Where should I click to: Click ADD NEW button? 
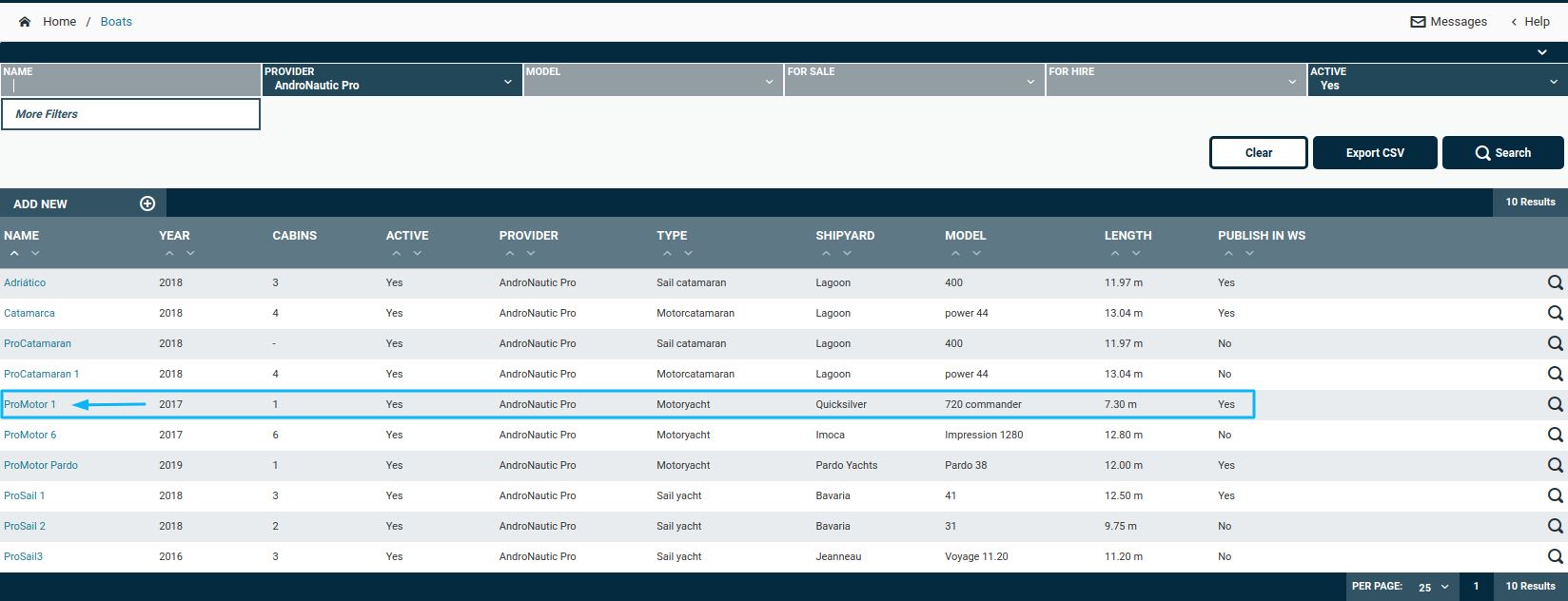[x=83, y=204]
